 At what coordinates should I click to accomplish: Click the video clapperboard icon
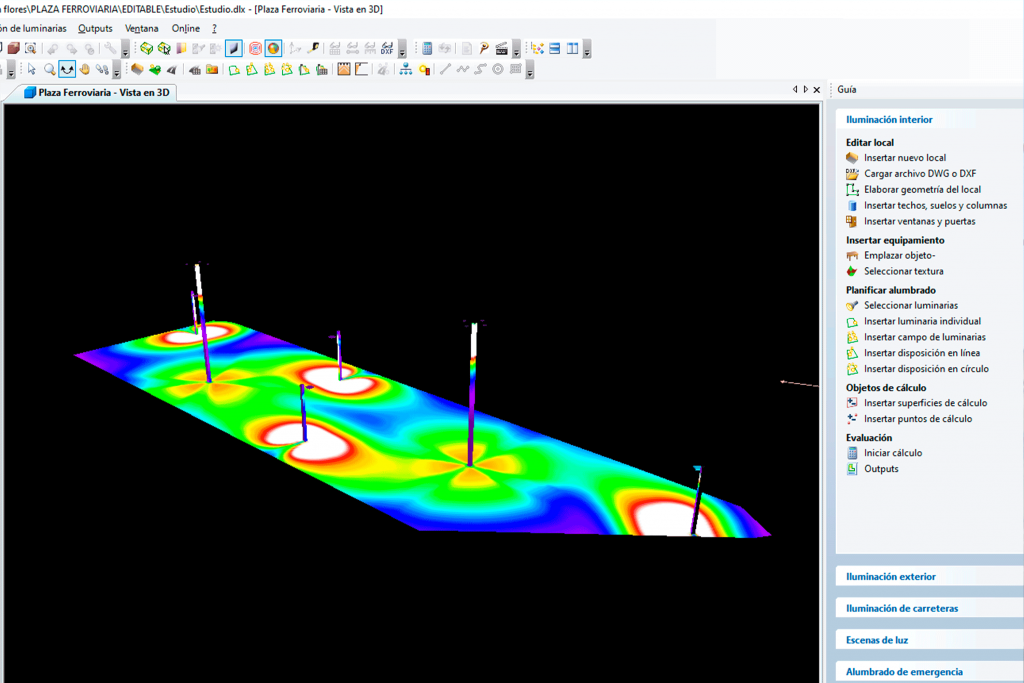501,48
